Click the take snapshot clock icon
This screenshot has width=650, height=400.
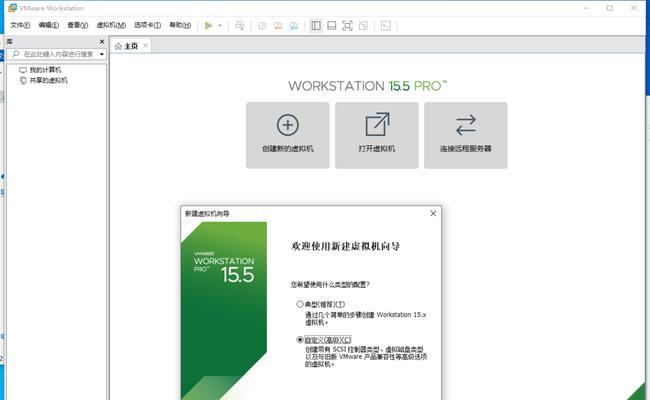coord(262,26)
